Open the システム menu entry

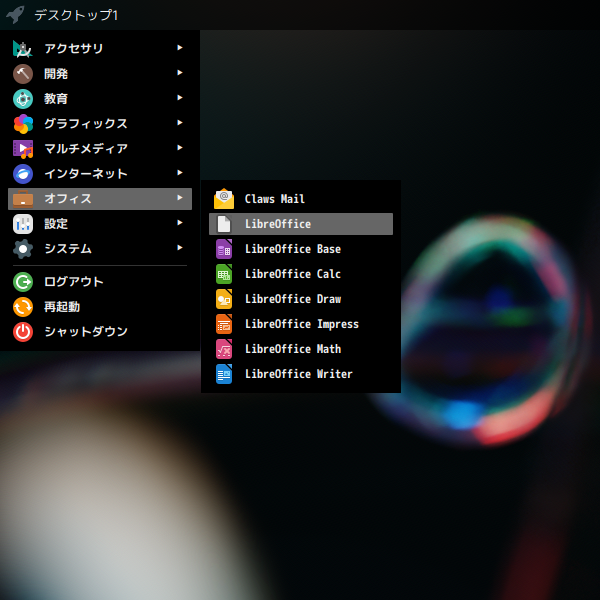(100, 249)
